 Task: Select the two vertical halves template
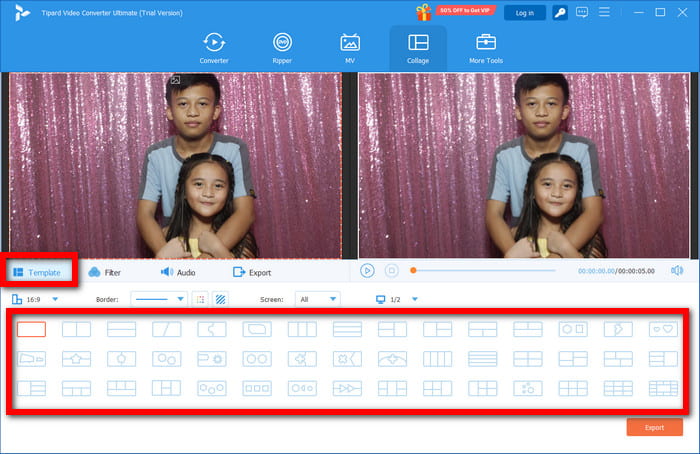pos(76,329)
